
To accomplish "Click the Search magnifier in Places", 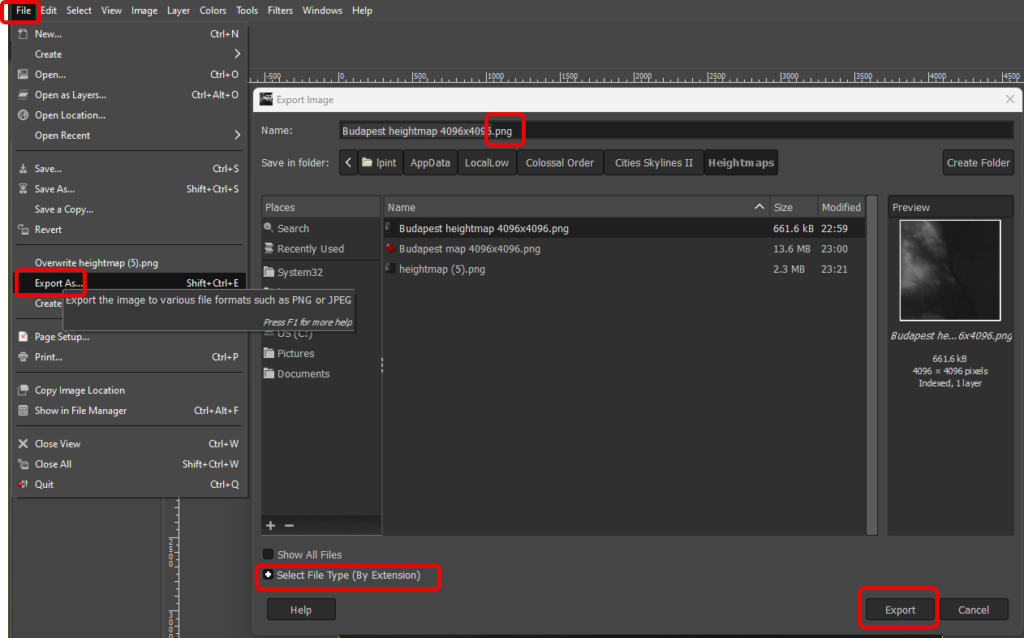I will pos(269,228).
